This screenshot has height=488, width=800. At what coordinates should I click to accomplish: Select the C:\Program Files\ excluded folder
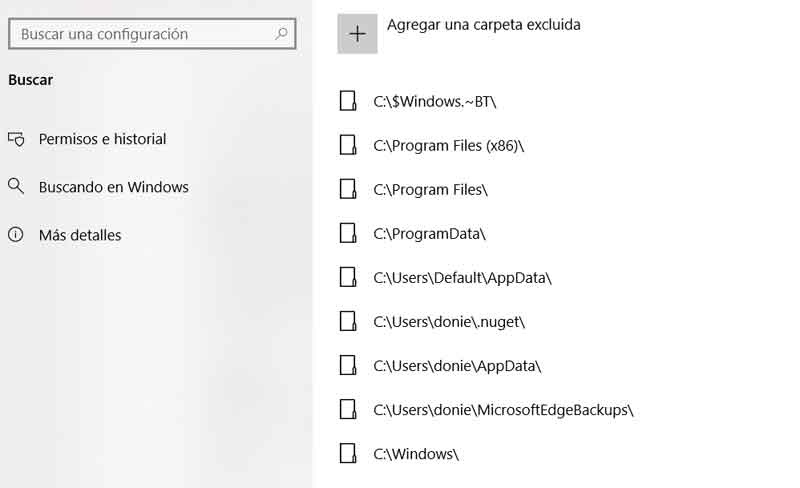point(430,189)
